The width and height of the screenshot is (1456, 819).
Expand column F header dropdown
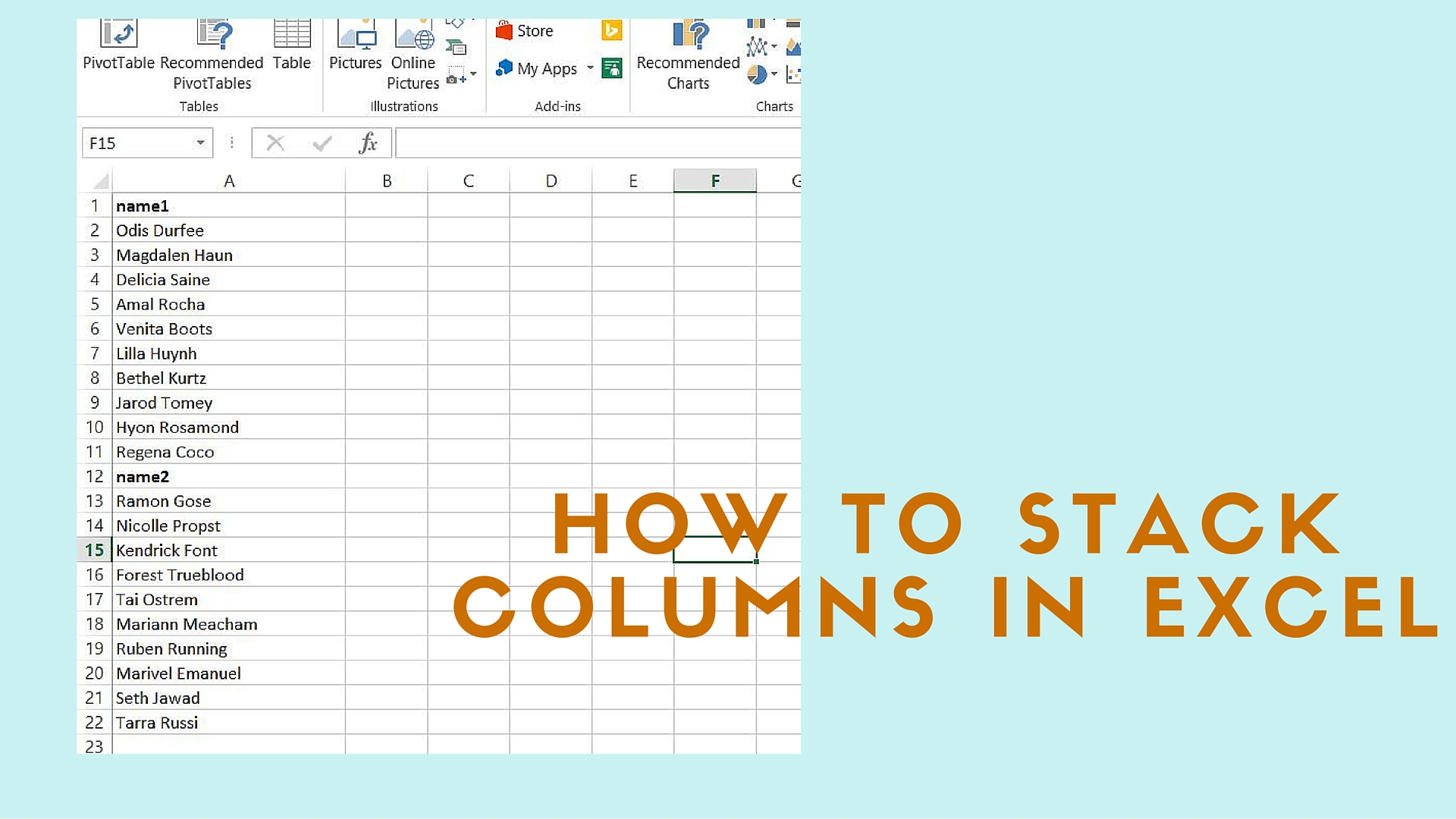tap(714, 181)
